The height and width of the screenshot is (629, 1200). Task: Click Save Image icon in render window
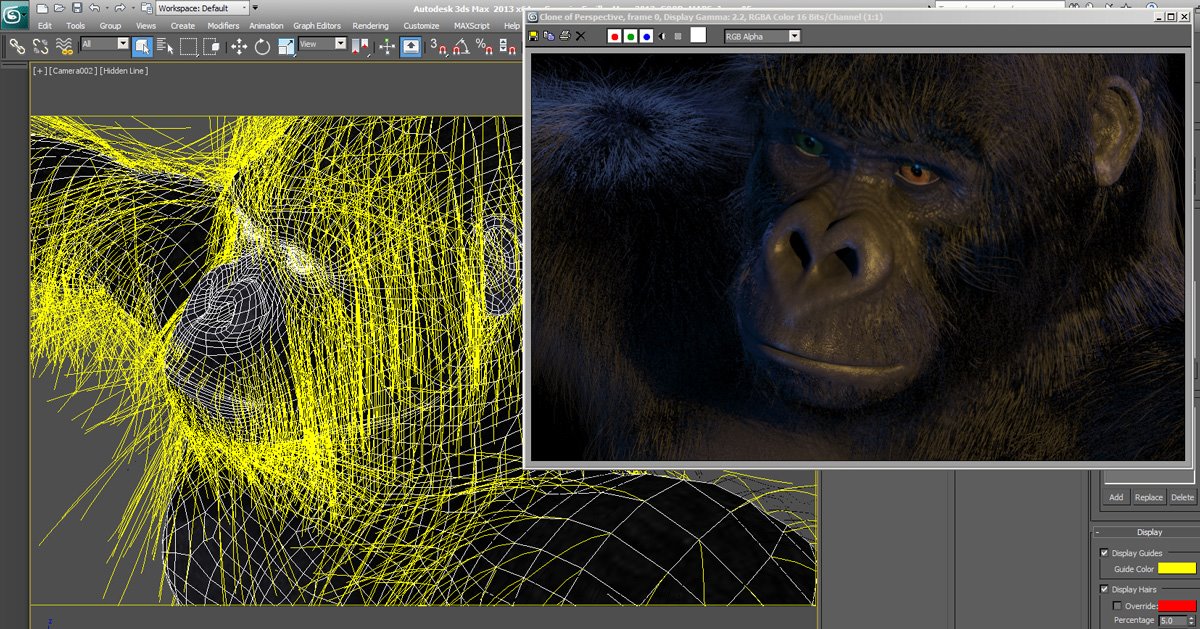[x=534, y=36]
